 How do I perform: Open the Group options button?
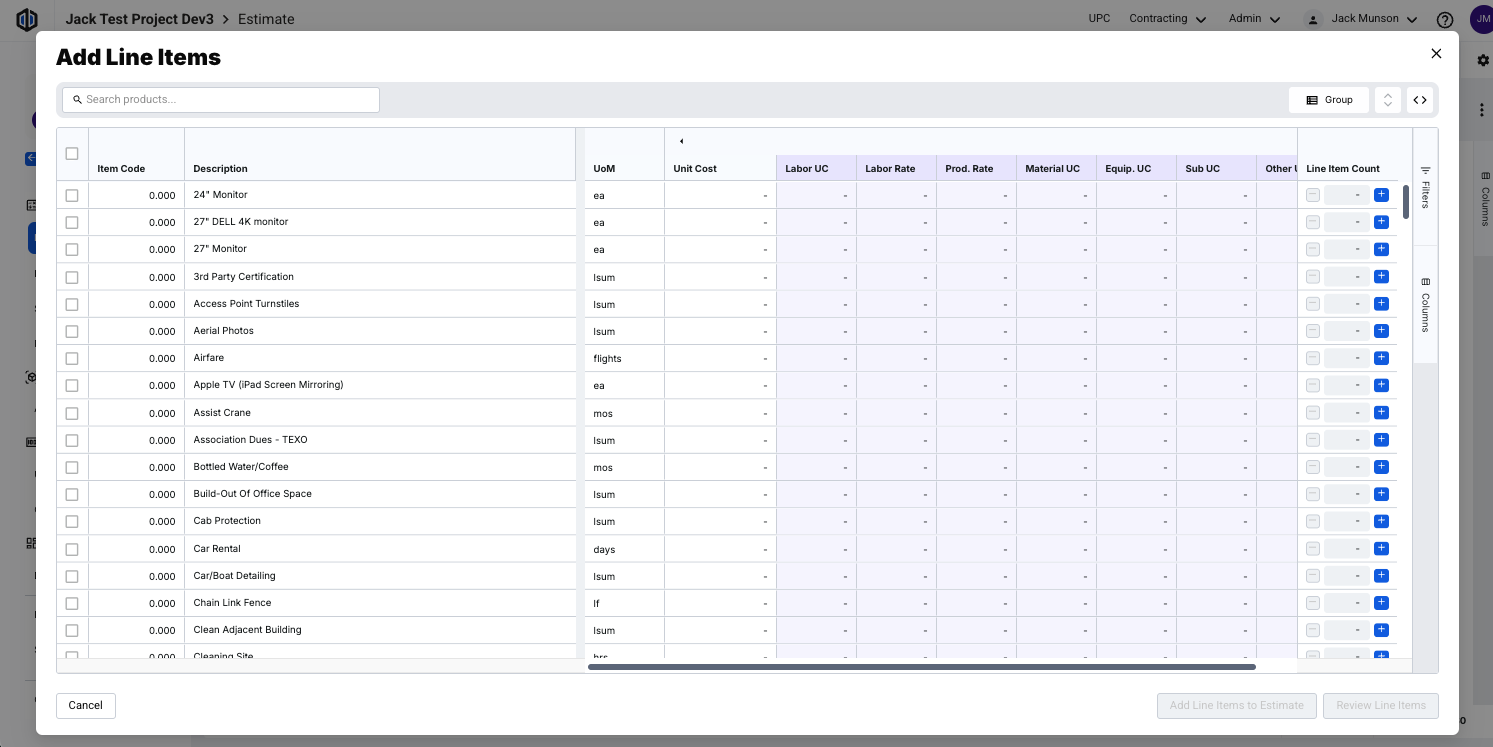point(1329,100)
